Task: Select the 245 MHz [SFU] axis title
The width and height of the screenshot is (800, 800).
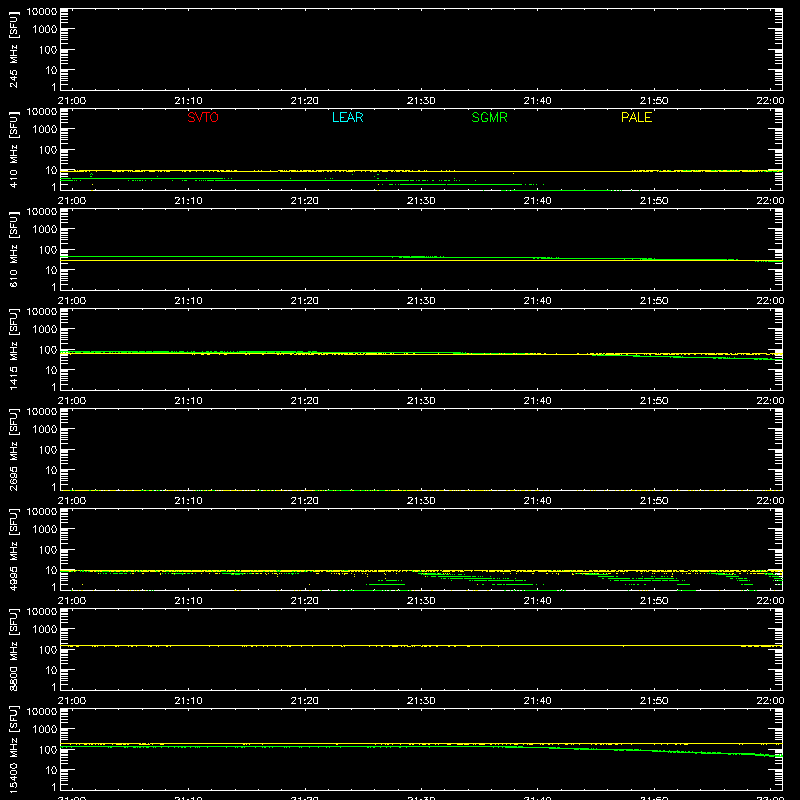Action: point(13,49)
